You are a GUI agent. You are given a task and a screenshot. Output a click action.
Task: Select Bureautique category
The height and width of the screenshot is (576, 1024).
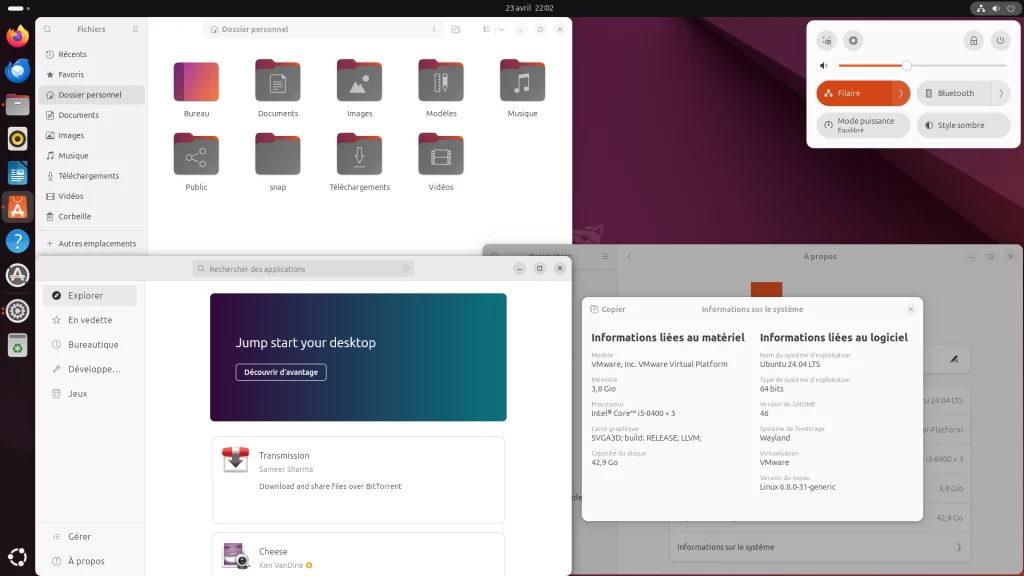(89, 344)
